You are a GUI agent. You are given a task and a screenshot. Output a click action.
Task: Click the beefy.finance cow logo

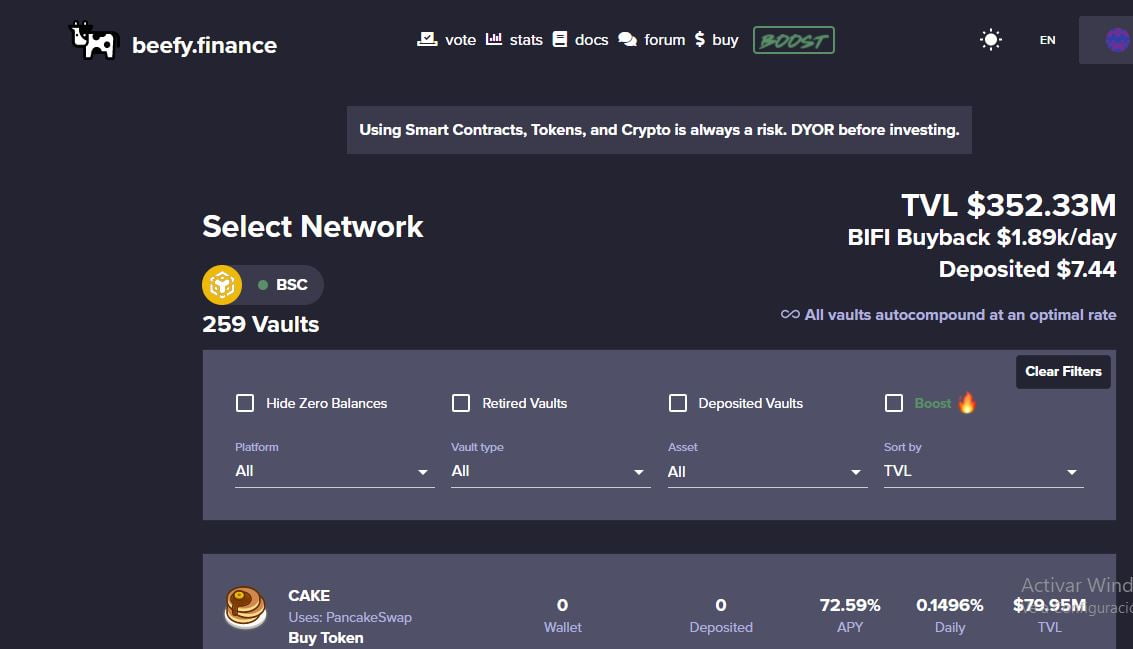pyautogui.click(x=94, y=41)
